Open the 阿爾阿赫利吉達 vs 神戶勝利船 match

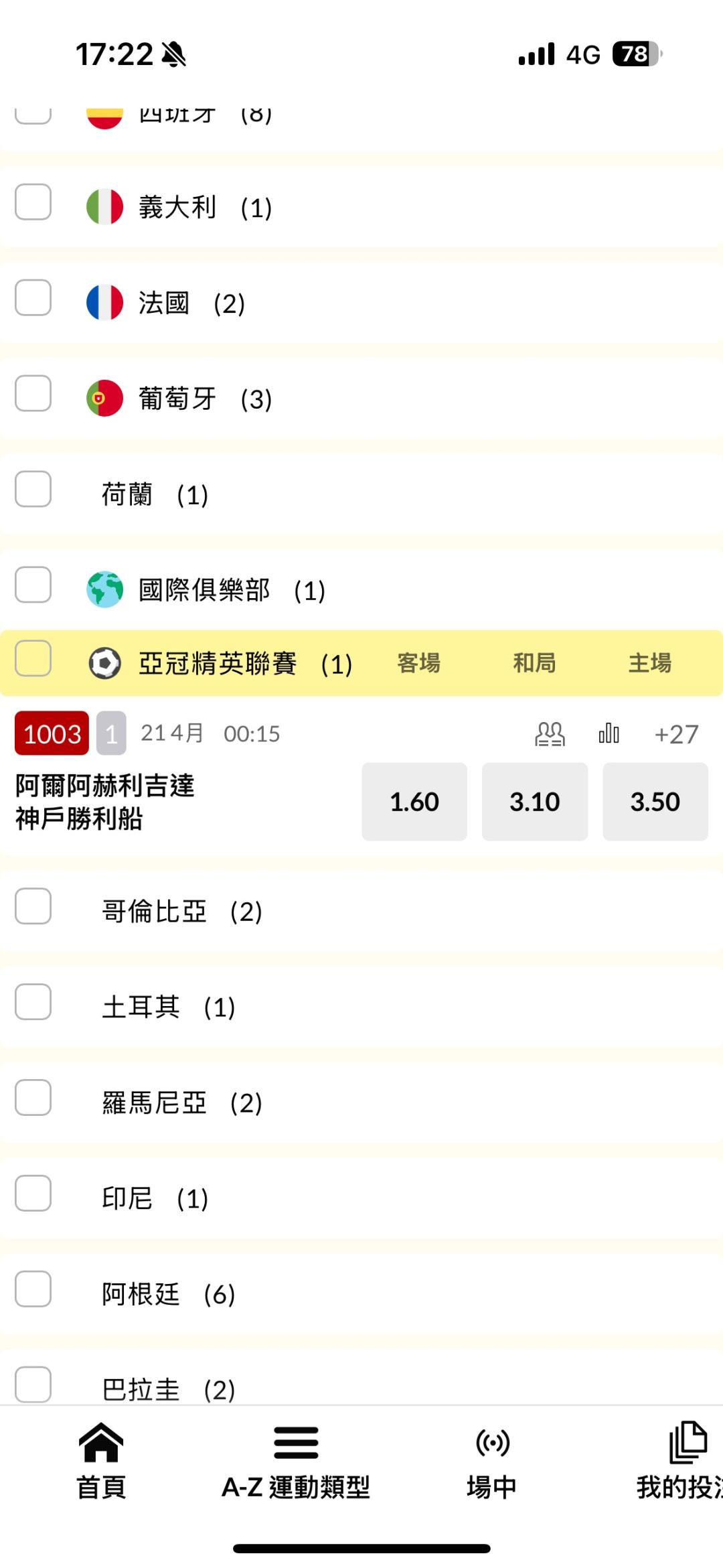tap(105, 802)
